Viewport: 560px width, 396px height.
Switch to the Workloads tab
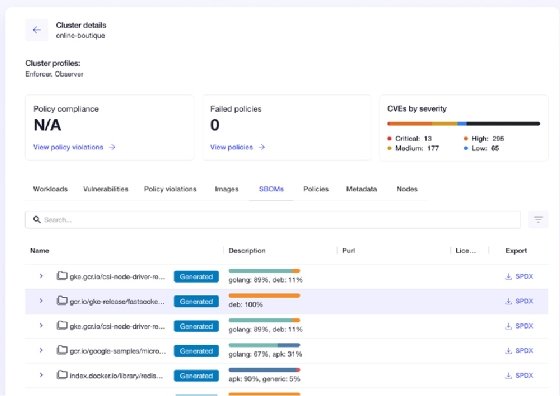click(x=50, y=189)
